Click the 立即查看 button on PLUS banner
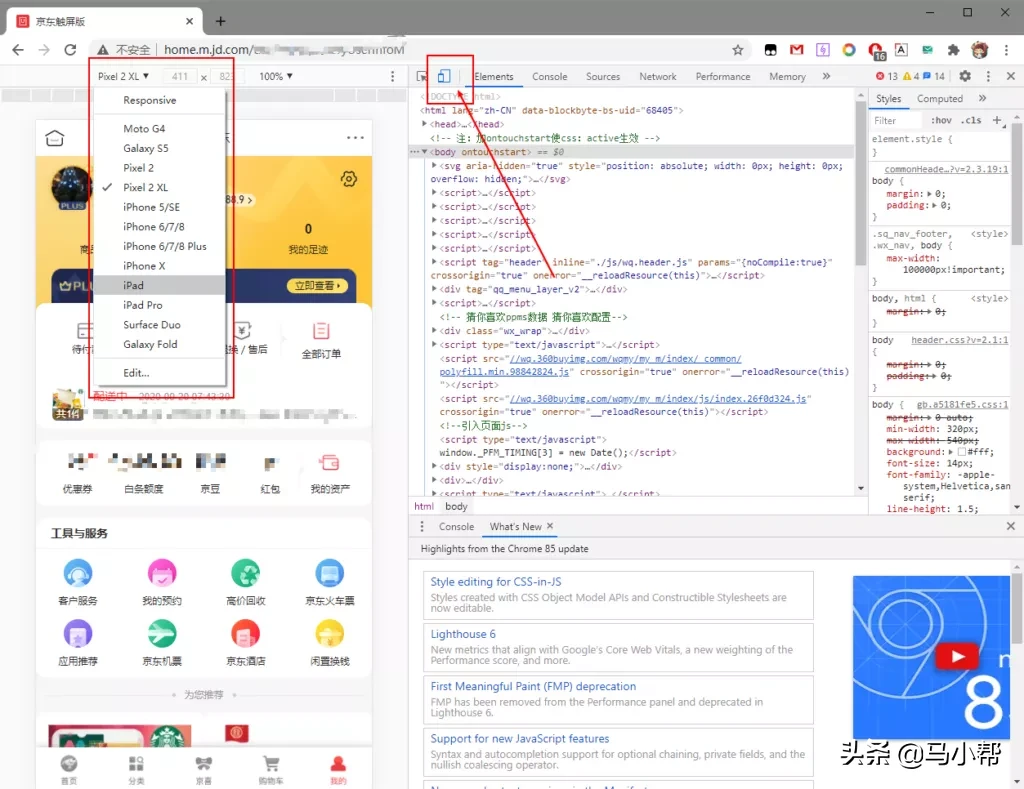The width and height of the screenshot is (1024, 789). pyautogui.click(x=317, y=286)
